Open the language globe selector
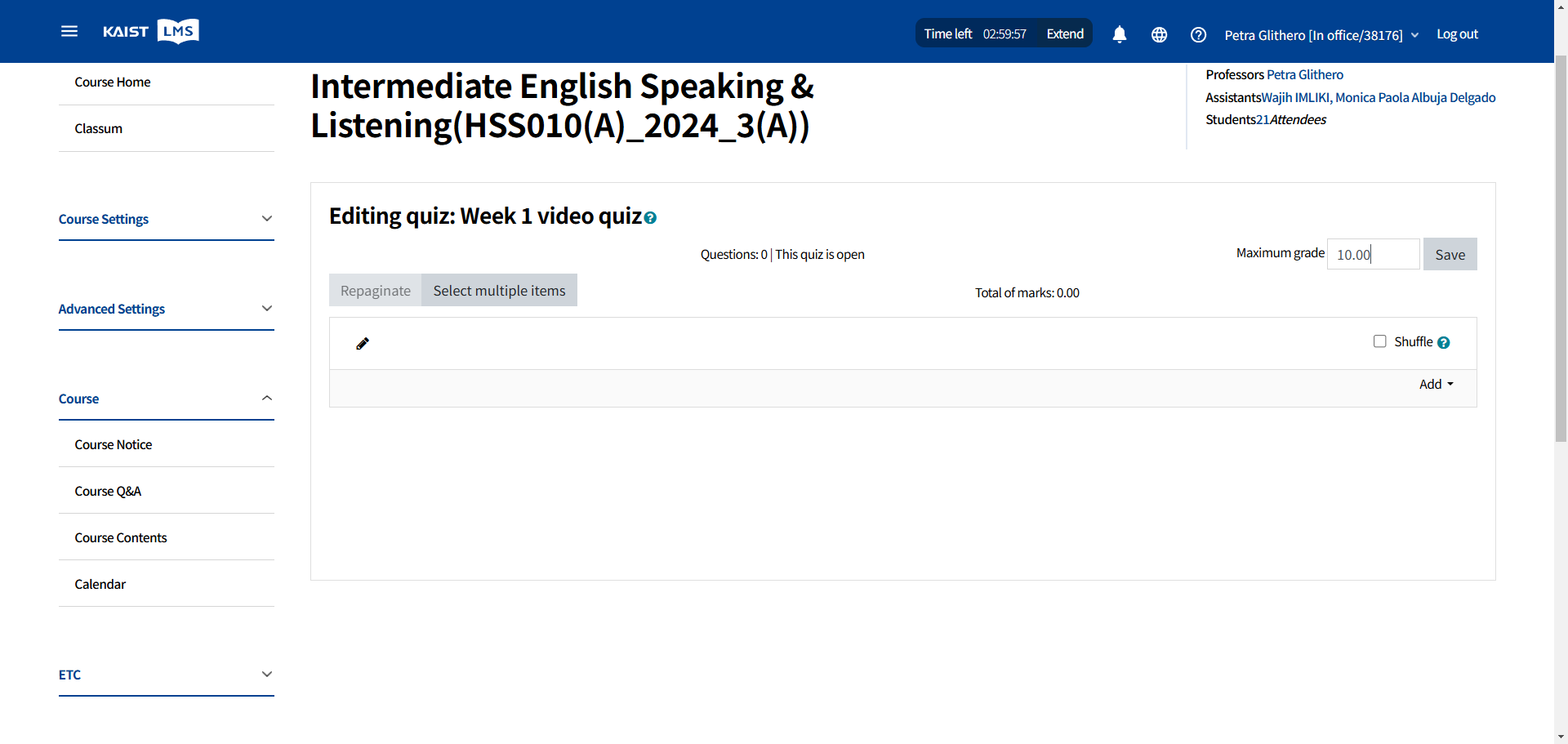Viewport: 1568px width, 744px height. click(x=1159, y=34)
